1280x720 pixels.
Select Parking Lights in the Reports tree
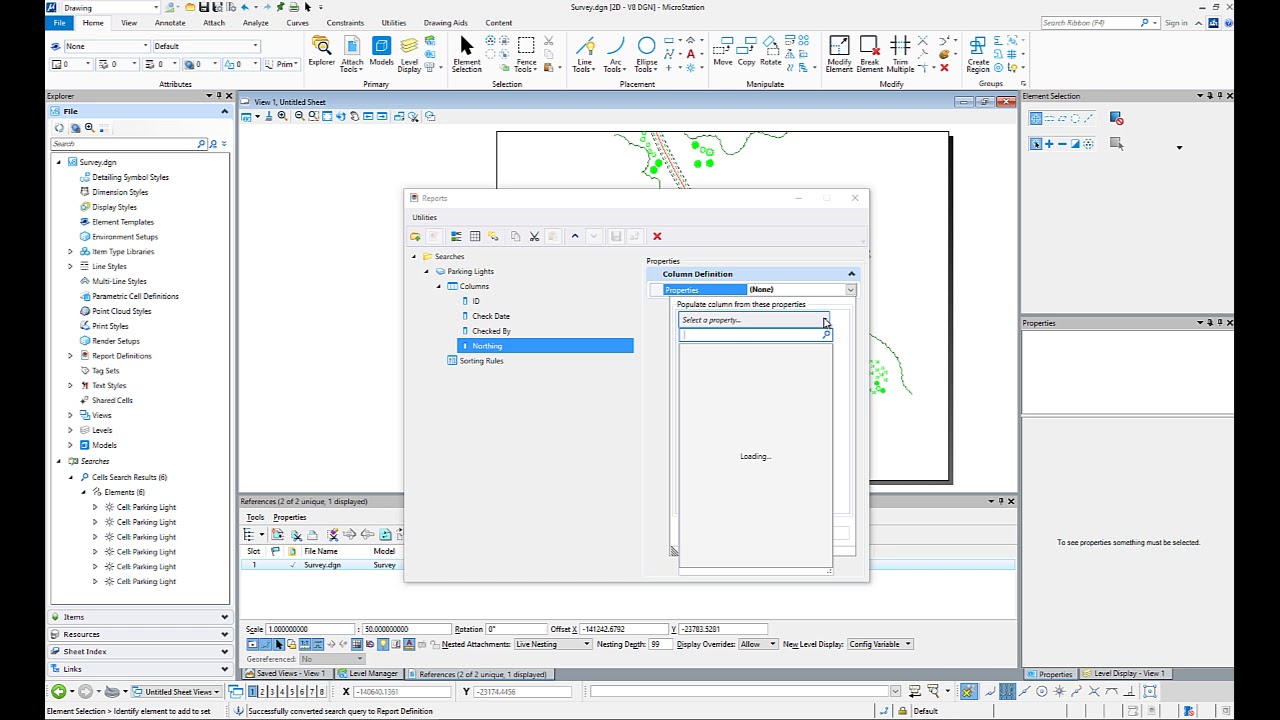[470, 272]
